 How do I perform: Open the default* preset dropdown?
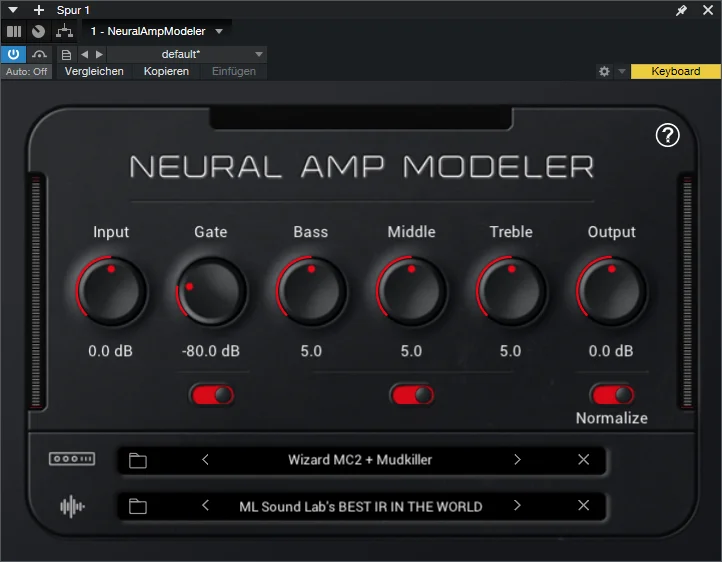click(186, 54)
